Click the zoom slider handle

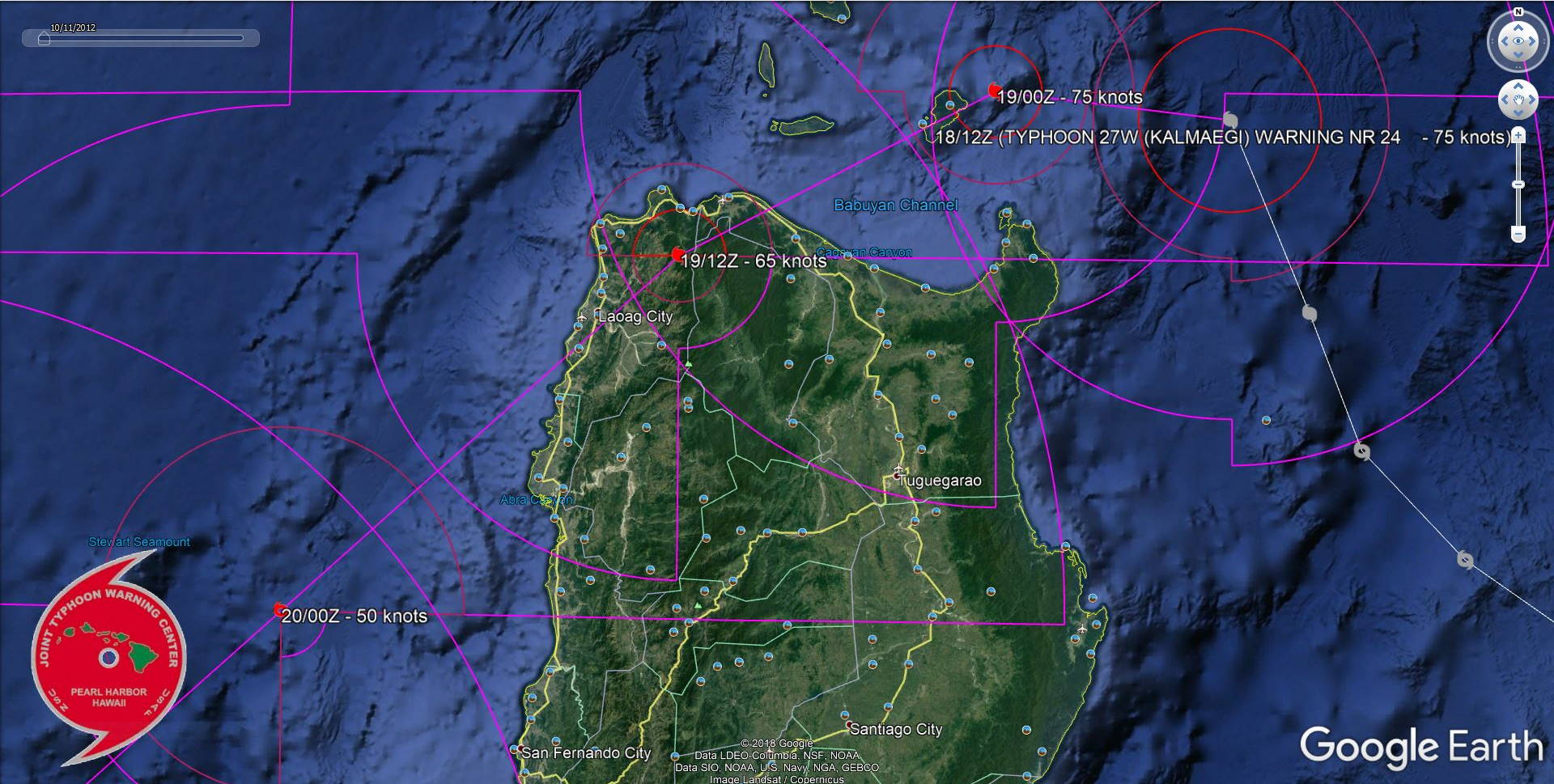1518,185
